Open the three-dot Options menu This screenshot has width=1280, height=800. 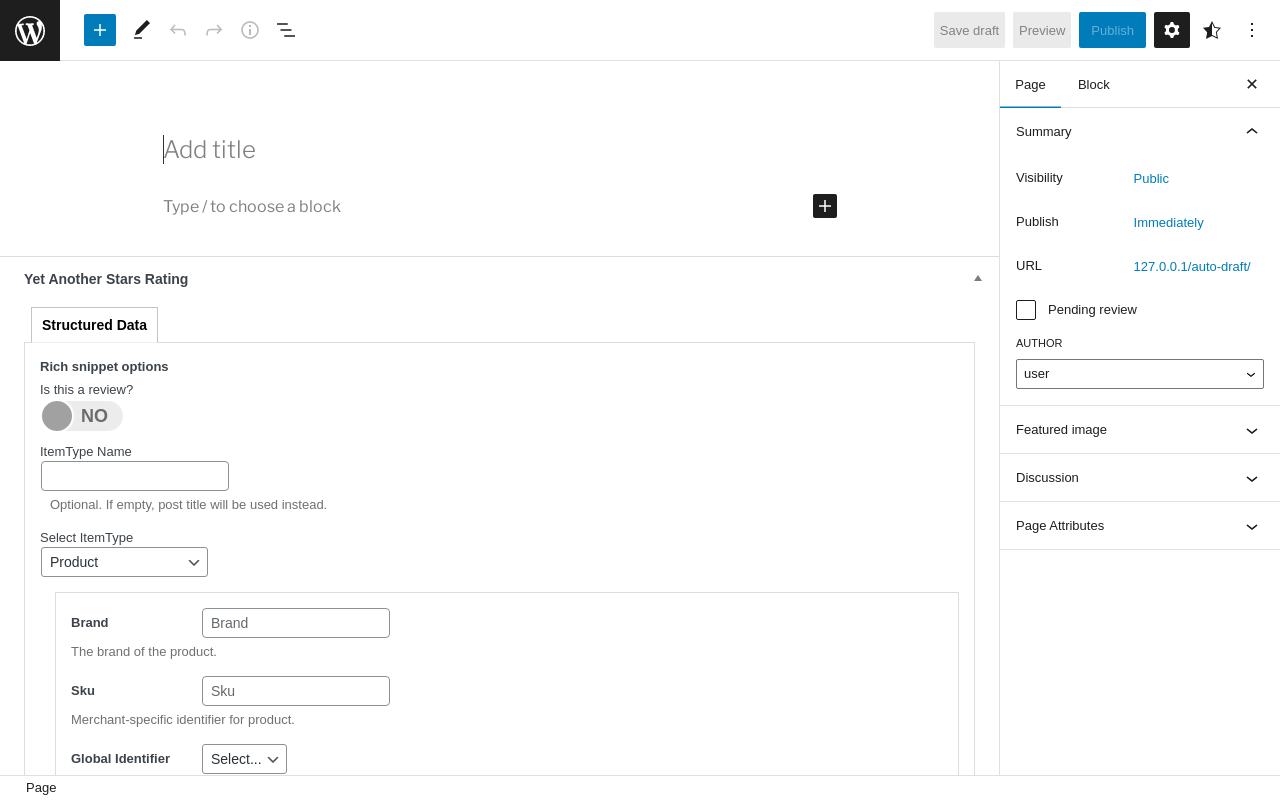pyautogui.click(x=1252, y=30)
